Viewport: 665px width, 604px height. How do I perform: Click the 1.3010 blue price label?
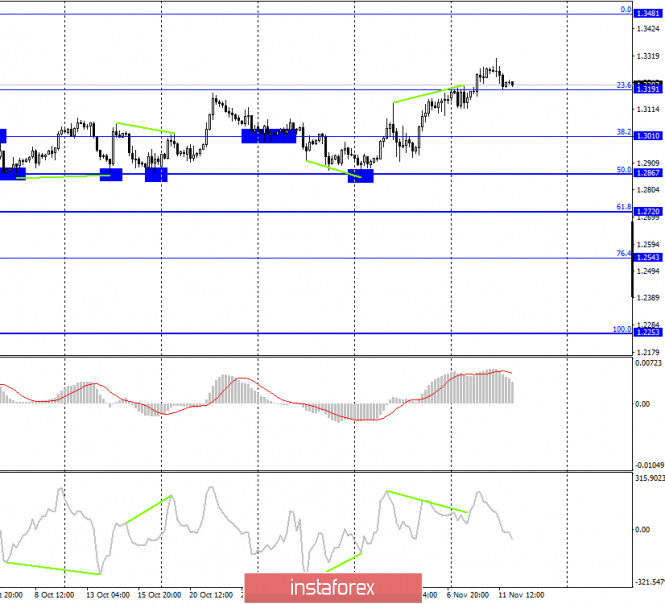648,136
